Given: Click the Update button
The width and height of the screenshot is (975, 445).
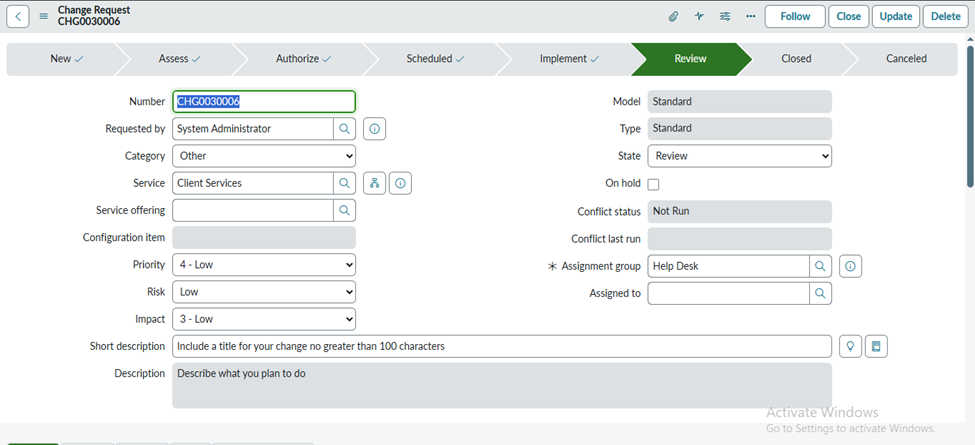Looking at the screenshot, I should tap(895, 17).
